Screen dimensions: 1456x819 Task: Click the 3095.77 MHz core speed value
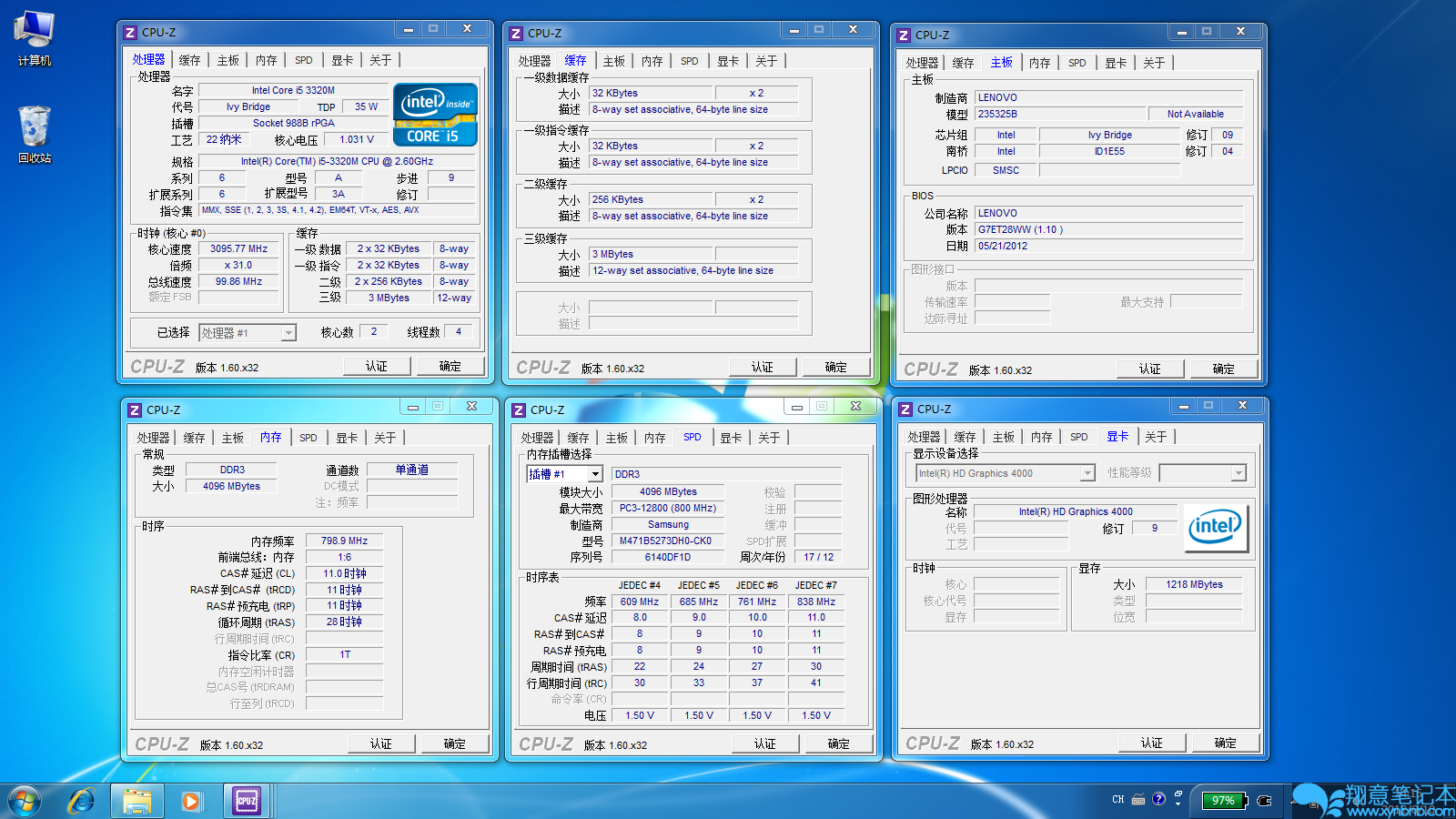[x=239, y=249]
